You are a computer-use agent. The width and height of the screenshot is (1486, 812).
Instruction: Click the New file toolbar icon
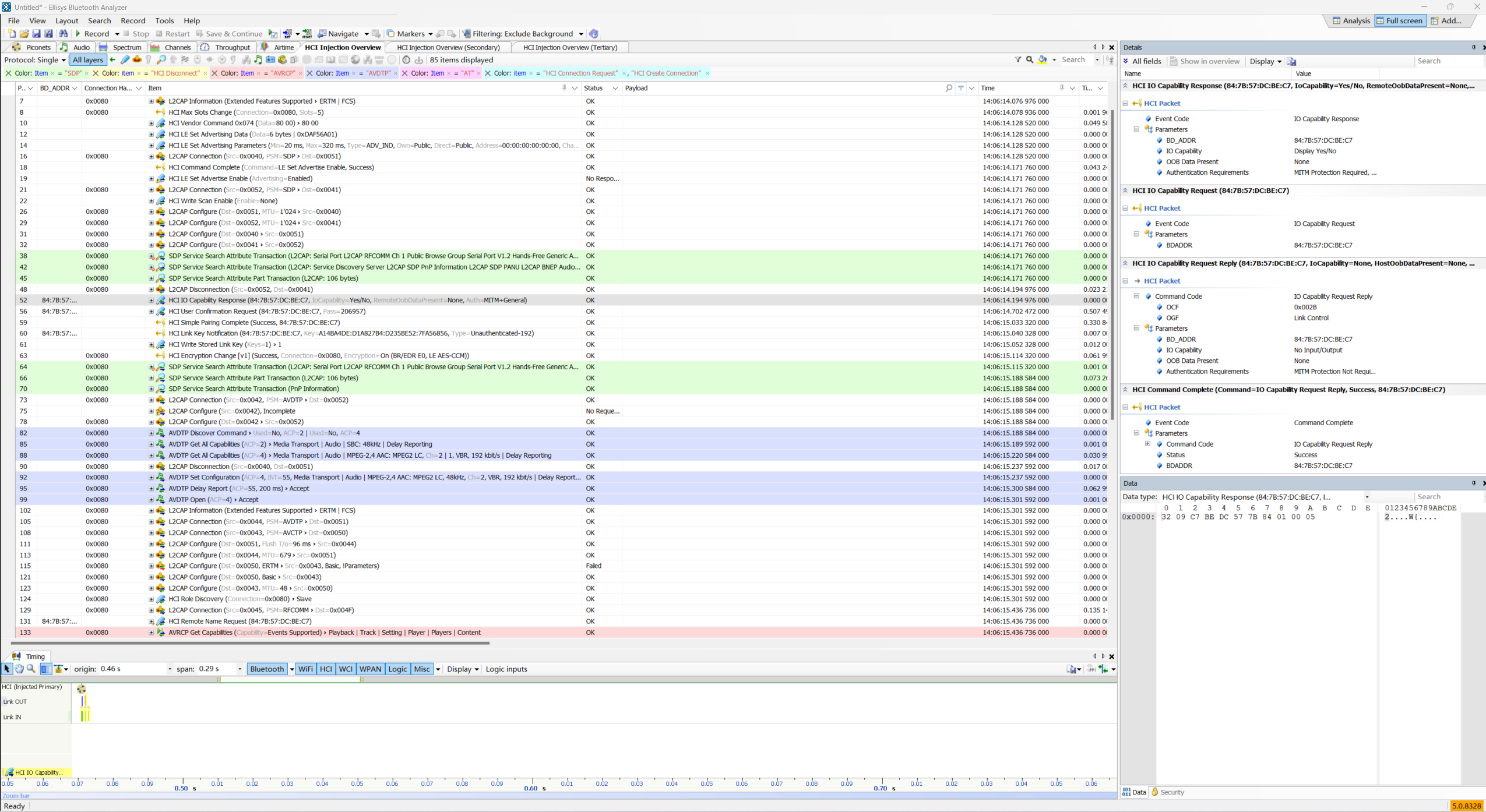pos(12,34)
